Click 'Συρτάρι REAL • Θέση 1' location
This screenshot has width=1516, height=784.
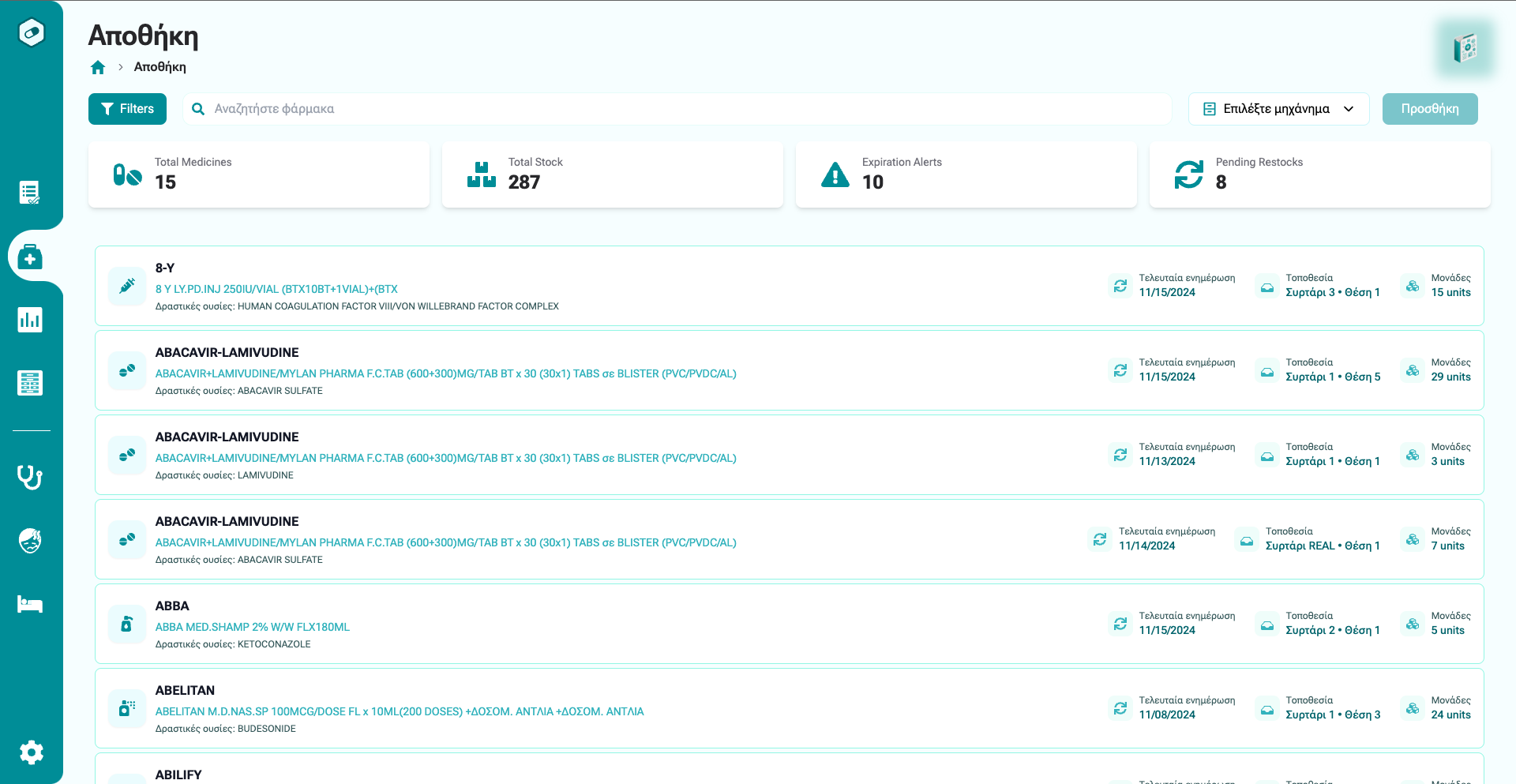(x=1323, y=546)
